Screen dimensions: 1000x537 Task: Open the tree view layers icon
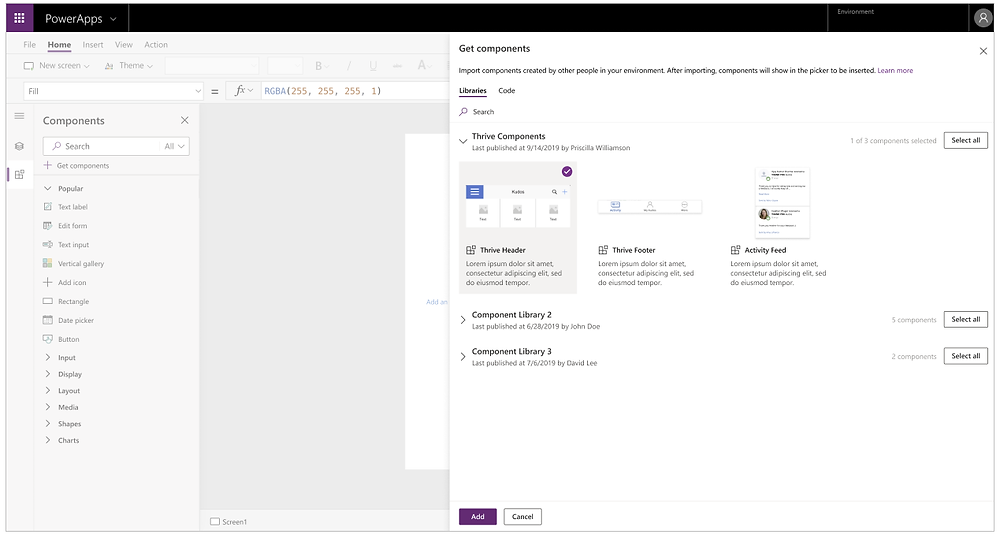[20, 146]
